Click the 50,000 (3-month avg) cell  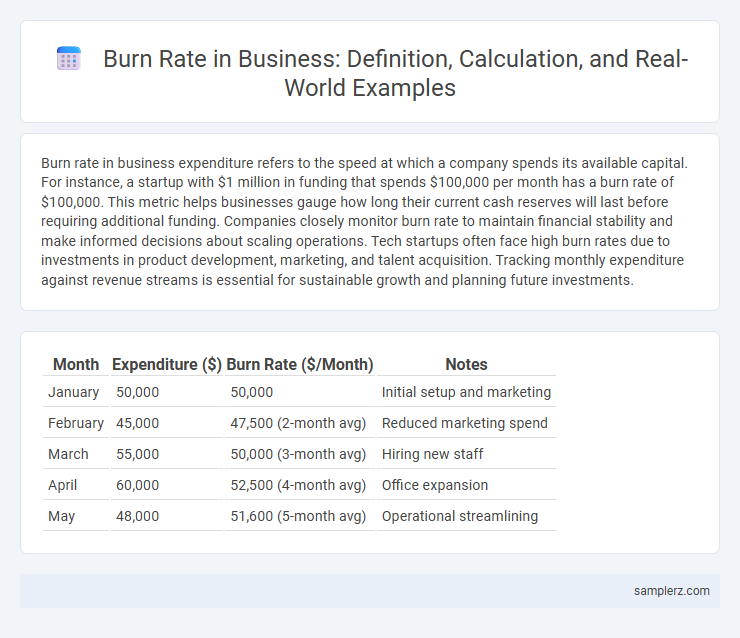(300, 454)
